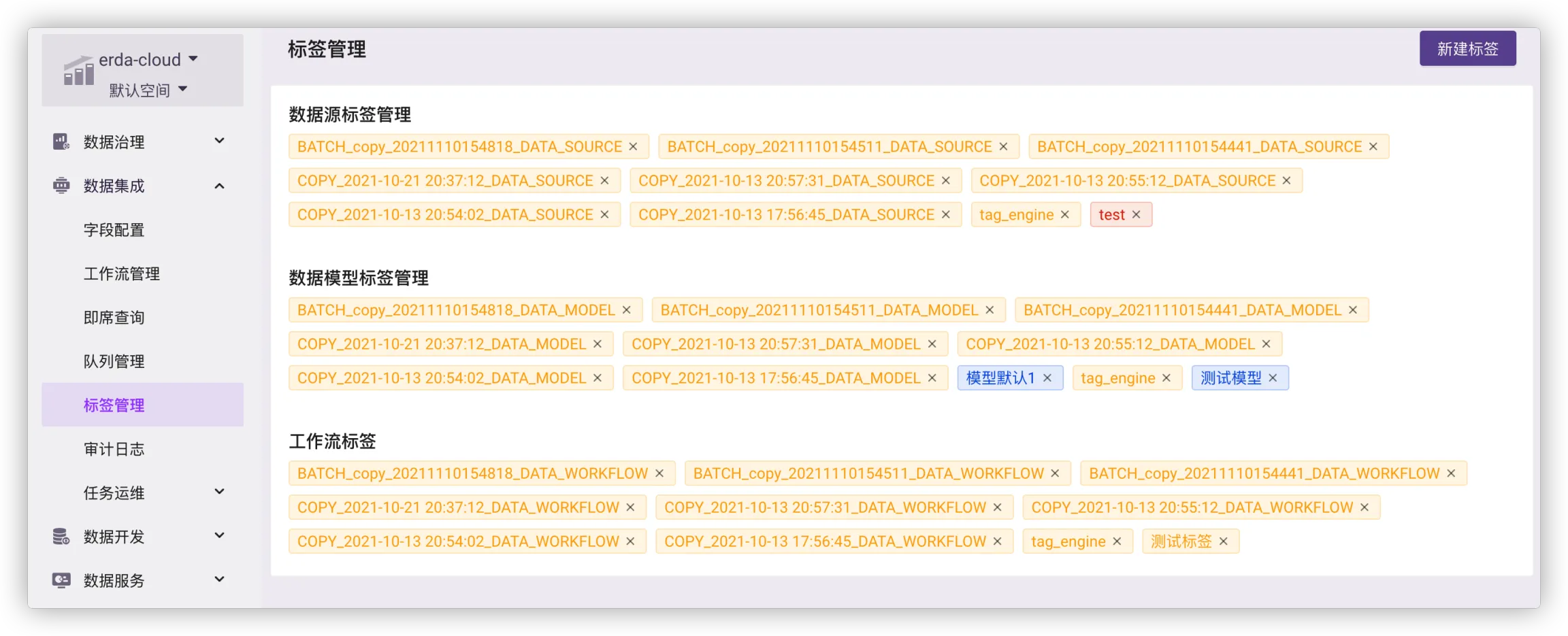1568x636 pixels.
Task: Delete the 测试标签 workflow tag
Action: pyautogui.click(x=1223, y=541)
